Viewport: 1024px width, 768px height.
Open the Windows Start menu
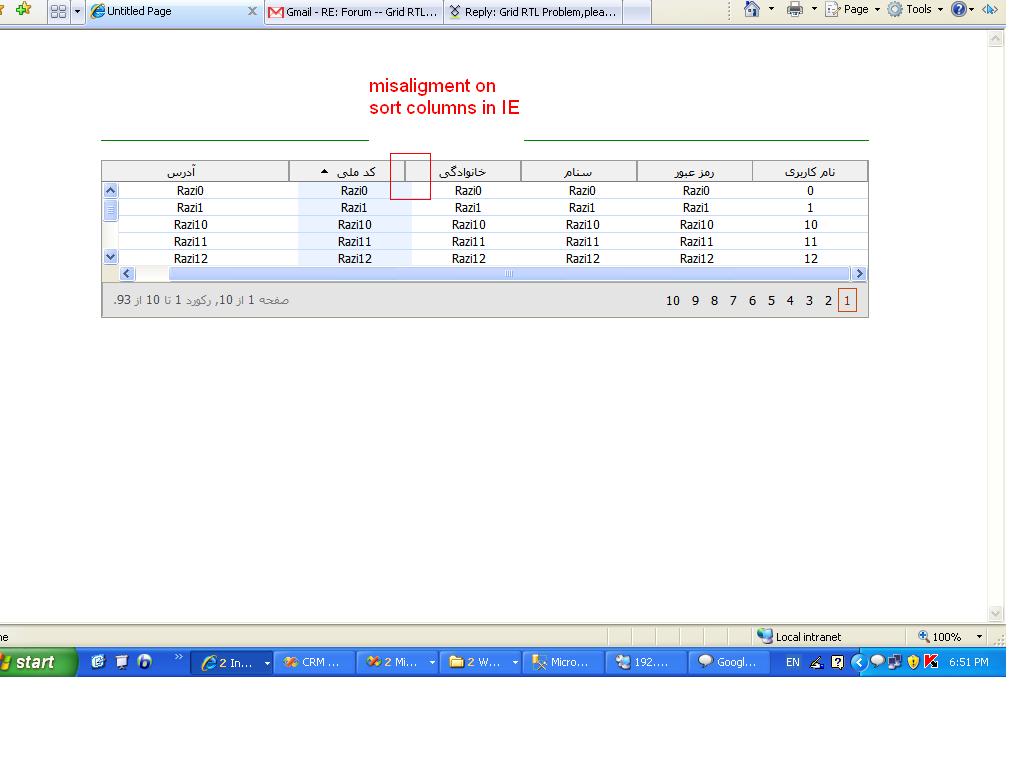(x=36, y=662)
